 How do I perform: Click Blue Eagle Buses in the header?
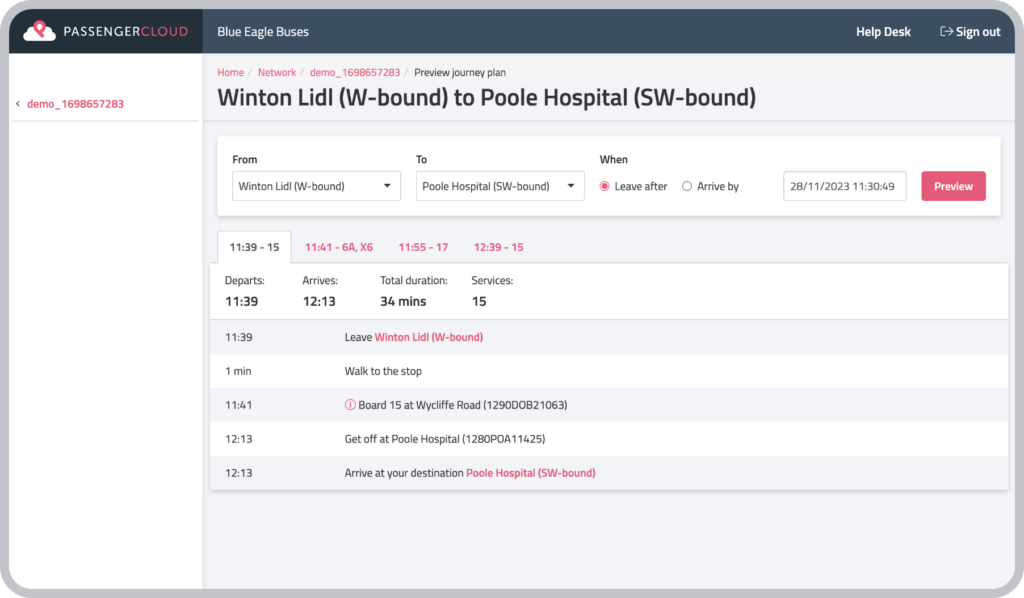coord(263,32)
